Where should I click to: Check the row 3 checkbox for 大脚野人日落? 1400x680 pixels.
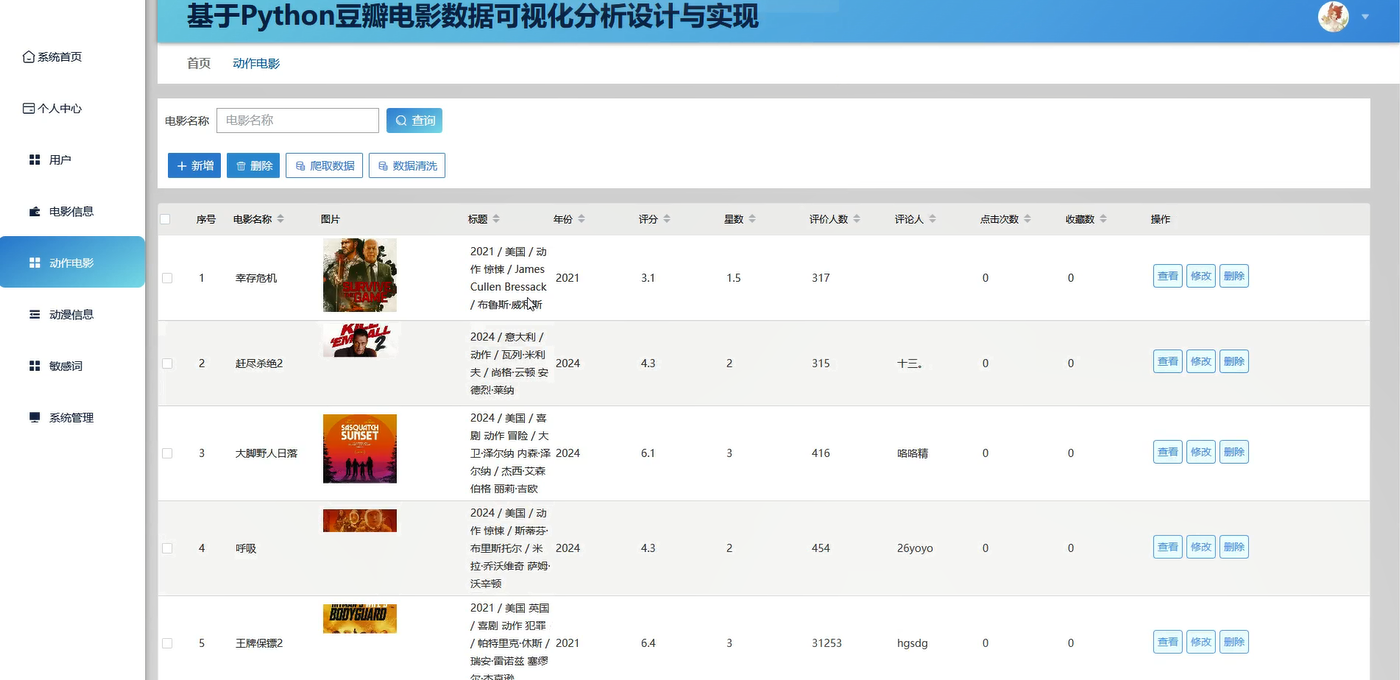167,453
